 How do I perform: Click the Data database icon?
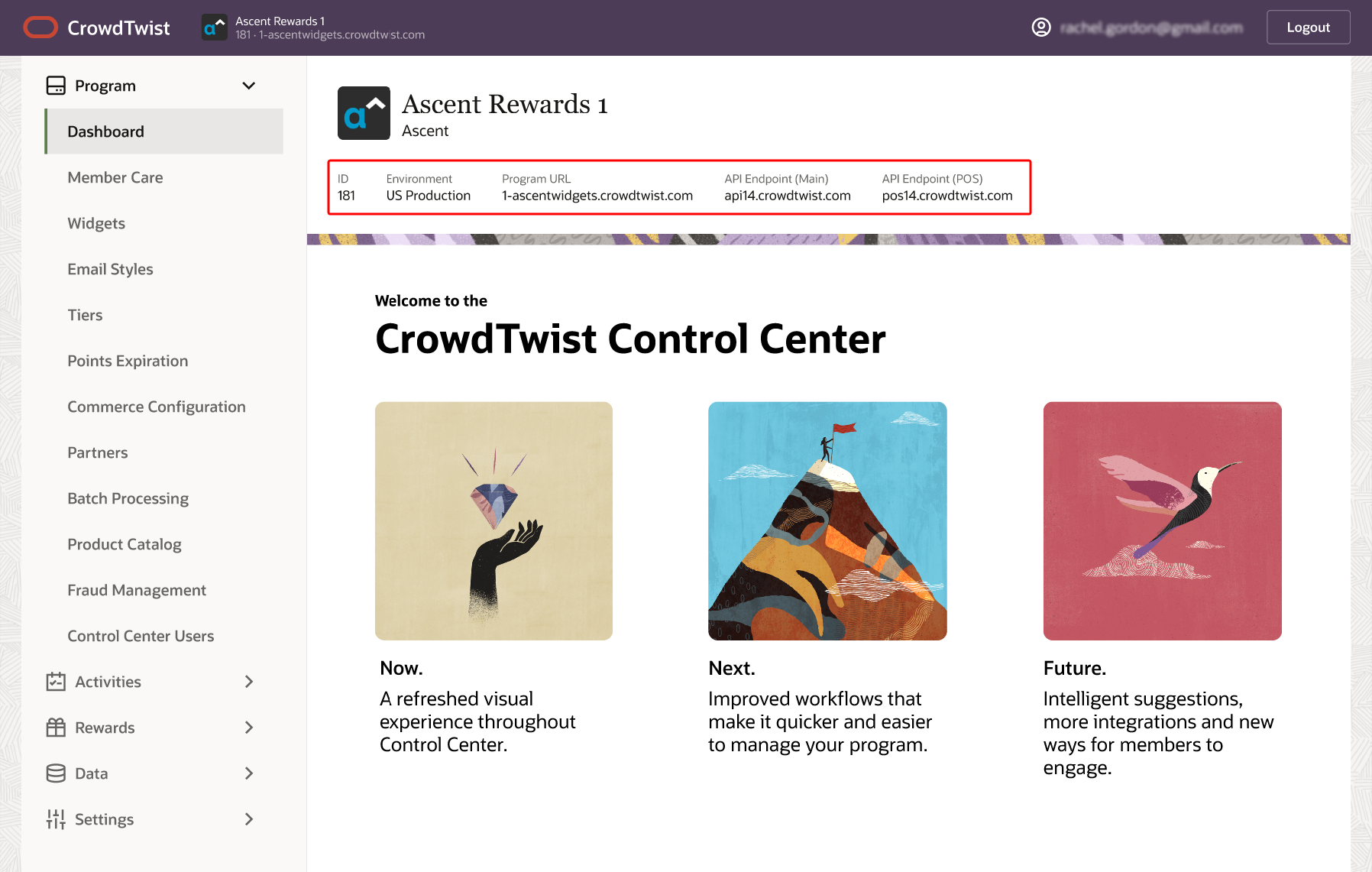(56, 773)
